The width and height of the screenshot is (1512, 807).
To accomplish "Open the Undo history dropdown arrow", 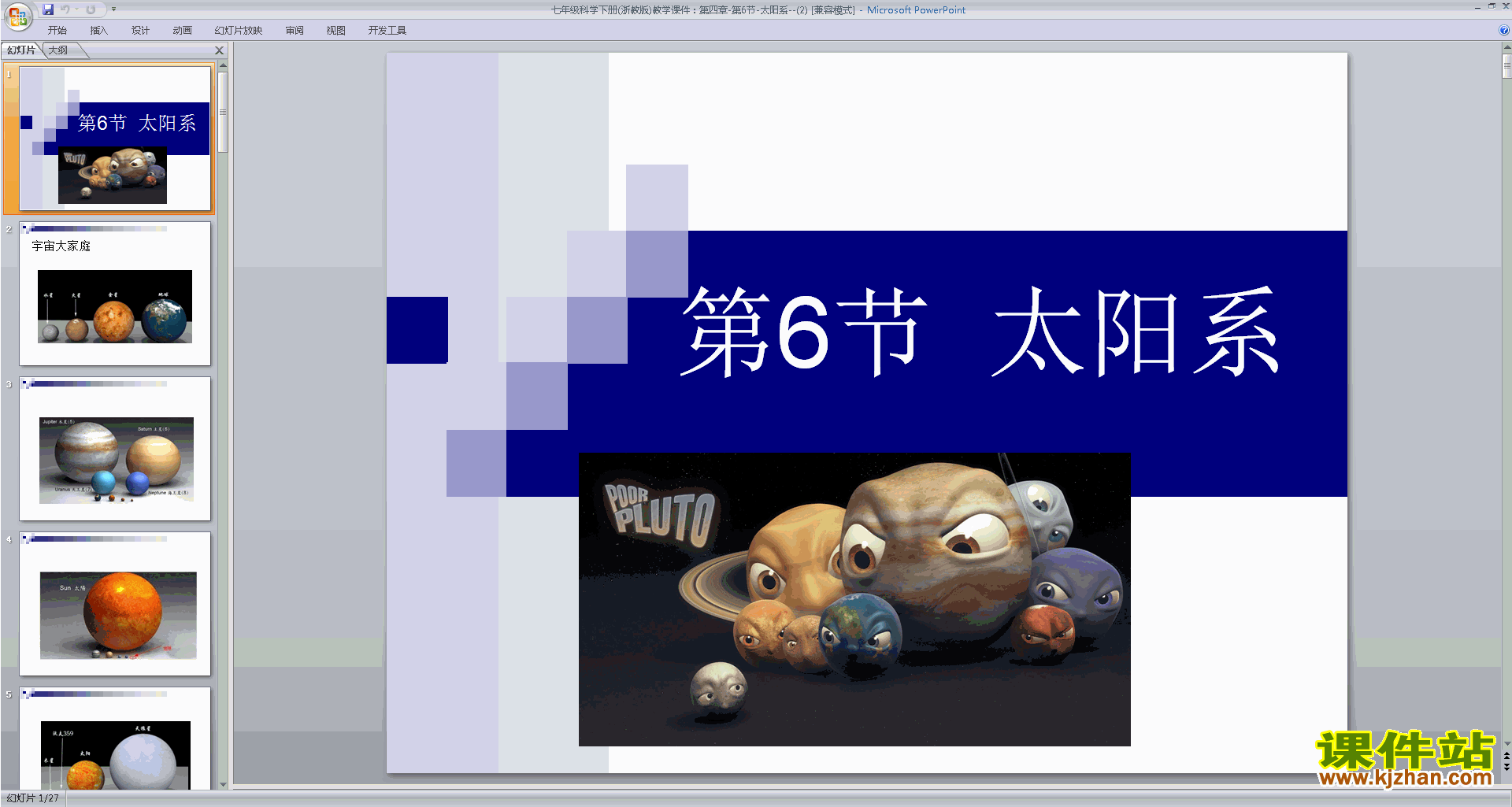I will coord(76,9).
